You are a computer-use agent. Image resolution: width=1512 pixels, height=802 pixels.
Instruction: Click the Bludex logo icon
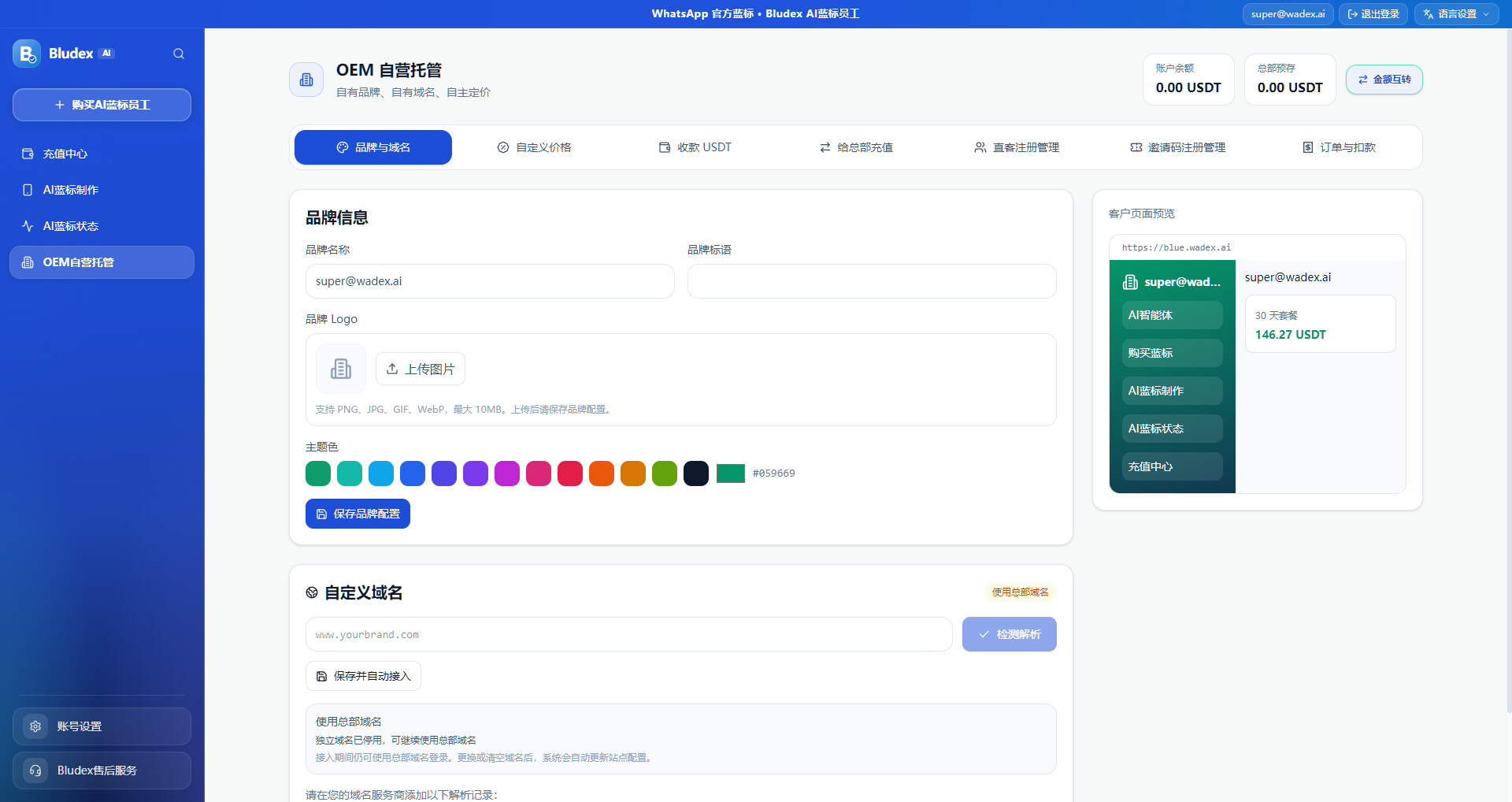[x=27, y=54]
